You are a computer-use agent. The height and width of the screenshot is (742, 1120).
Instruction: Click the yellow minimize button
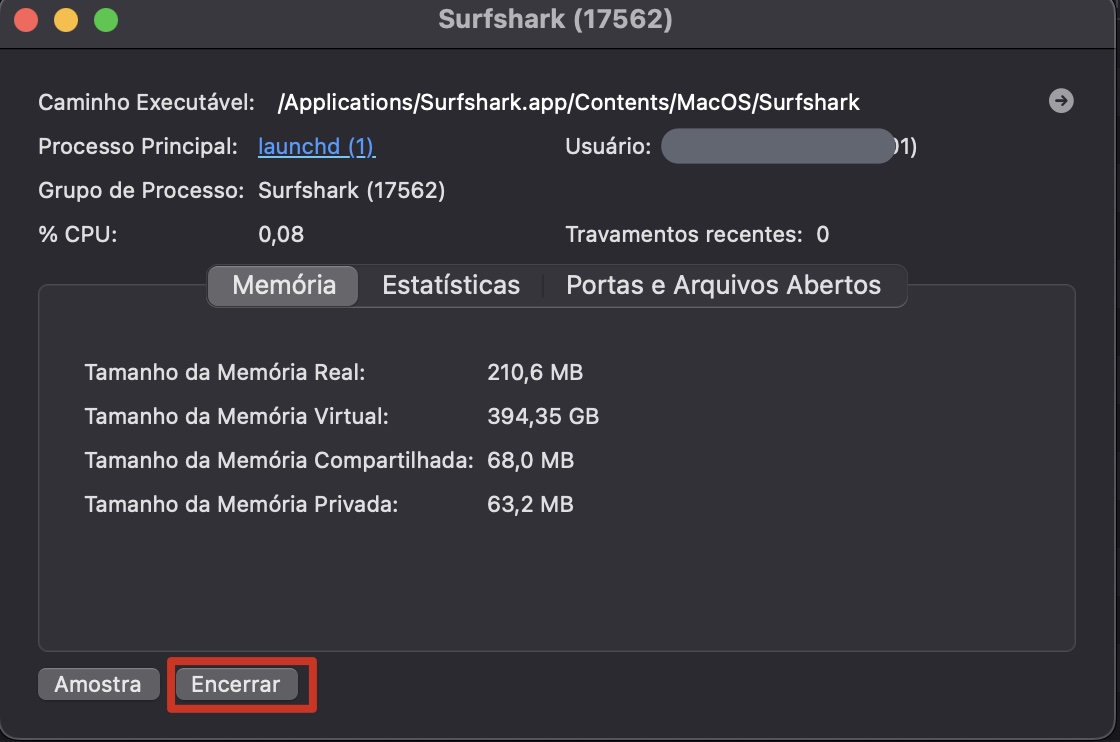pyautogui.click(x=64, y=18)
